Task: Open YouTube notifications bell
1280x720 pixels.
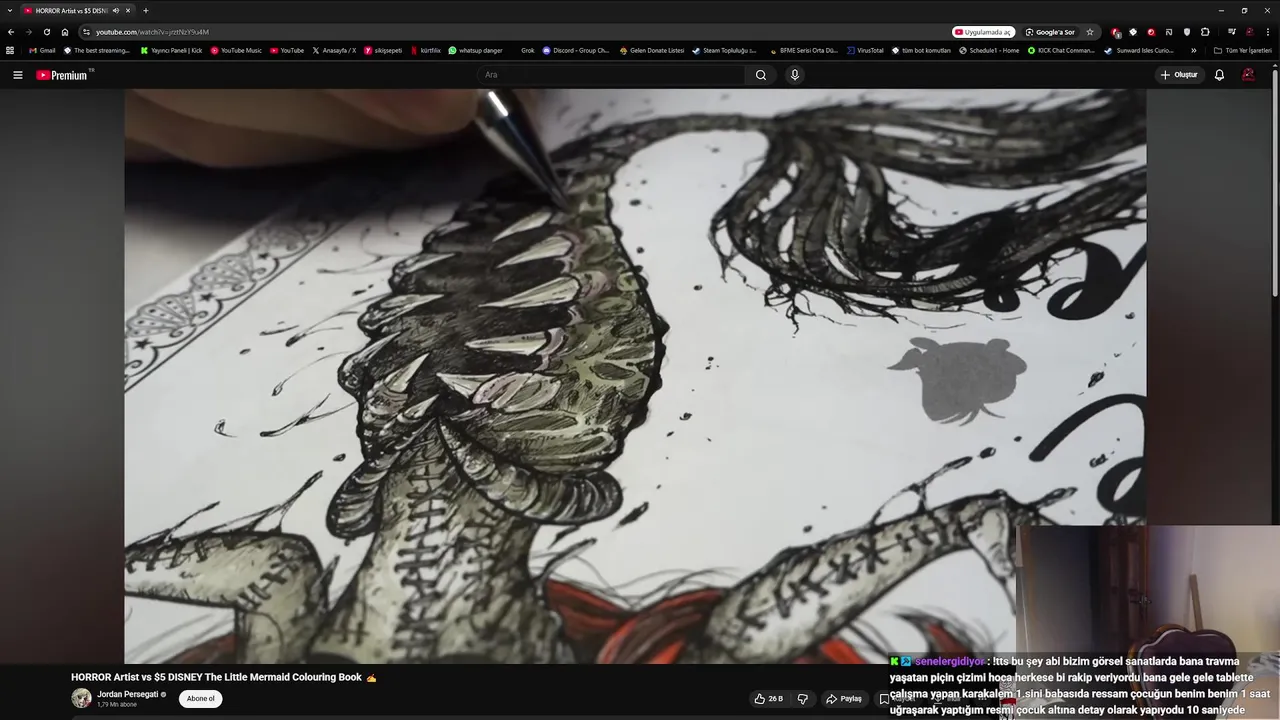Action: point(1219,75)
